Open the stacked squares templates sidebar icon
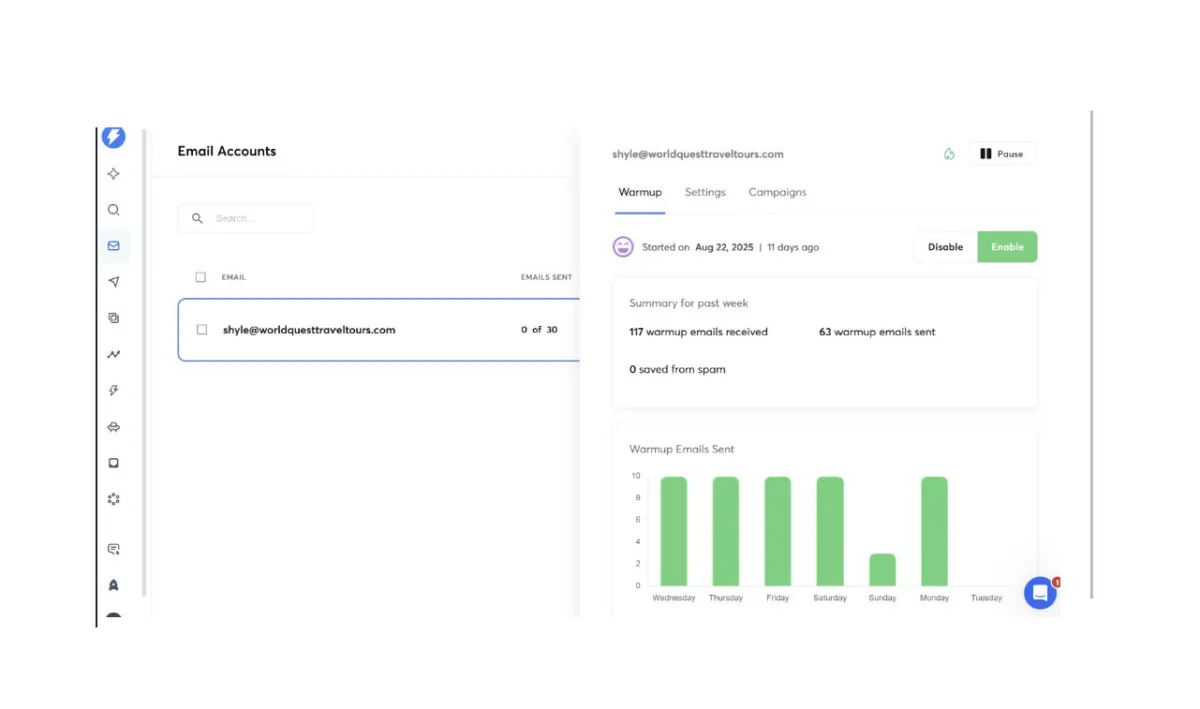 pyautogui.click(x=114, y=318)
